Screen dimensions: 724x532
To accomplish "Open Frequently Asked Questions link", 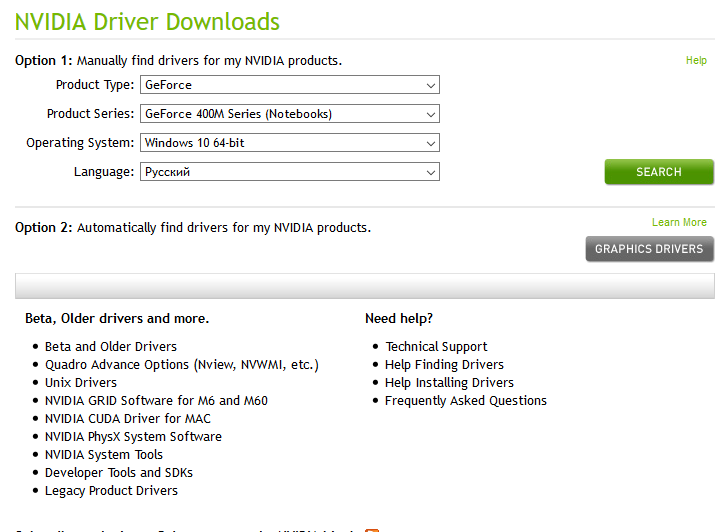I will point(466,401).
